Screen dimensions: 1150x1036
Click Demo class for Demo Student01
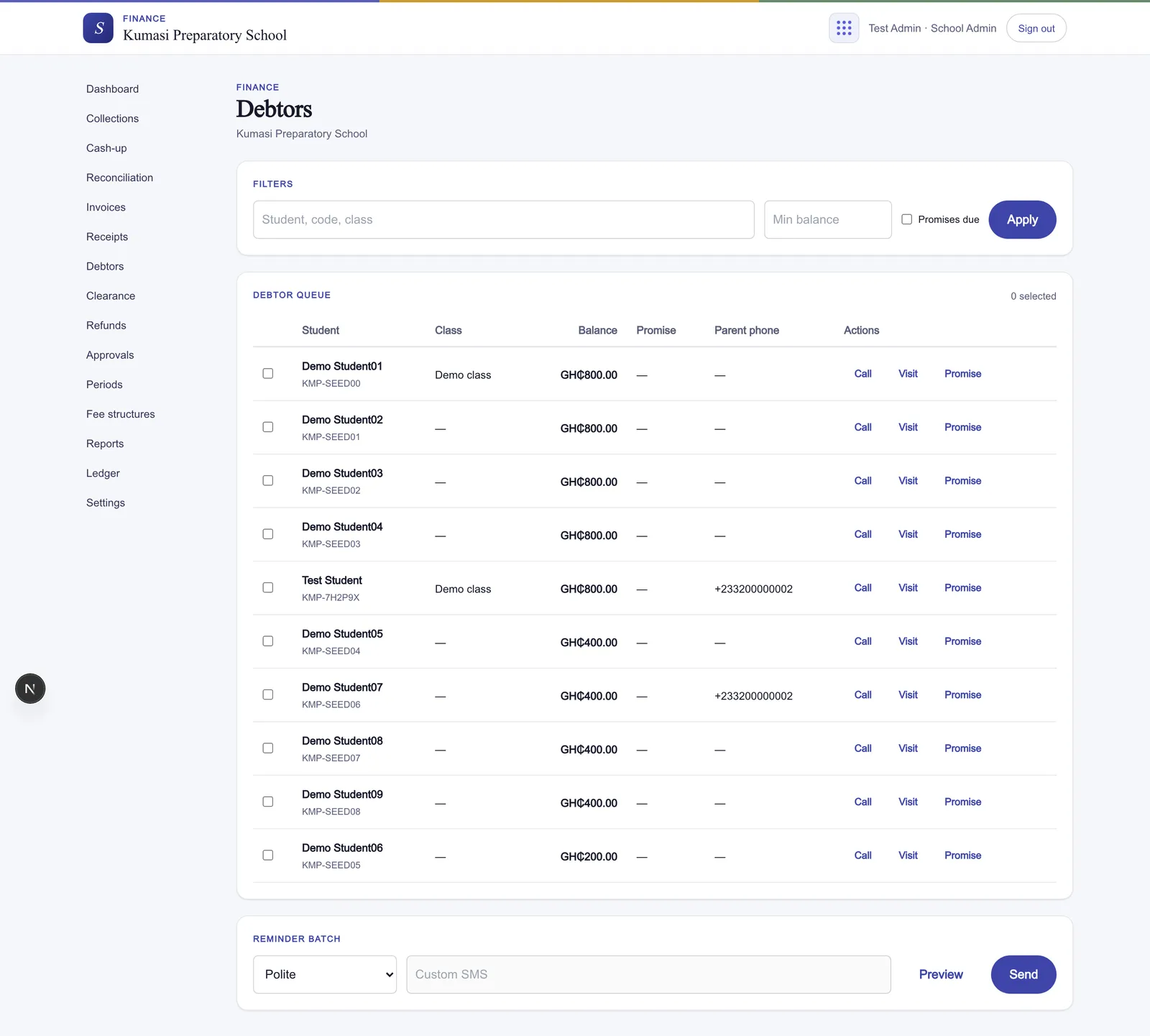[x=463, y=375]
